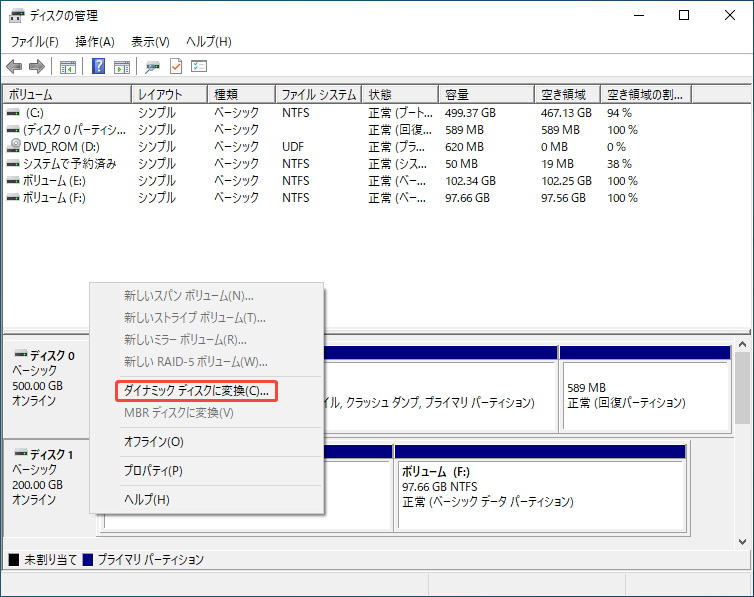Open the ファイル(F) menu
The width and height of the screenshot is (754, 597).
35,42
